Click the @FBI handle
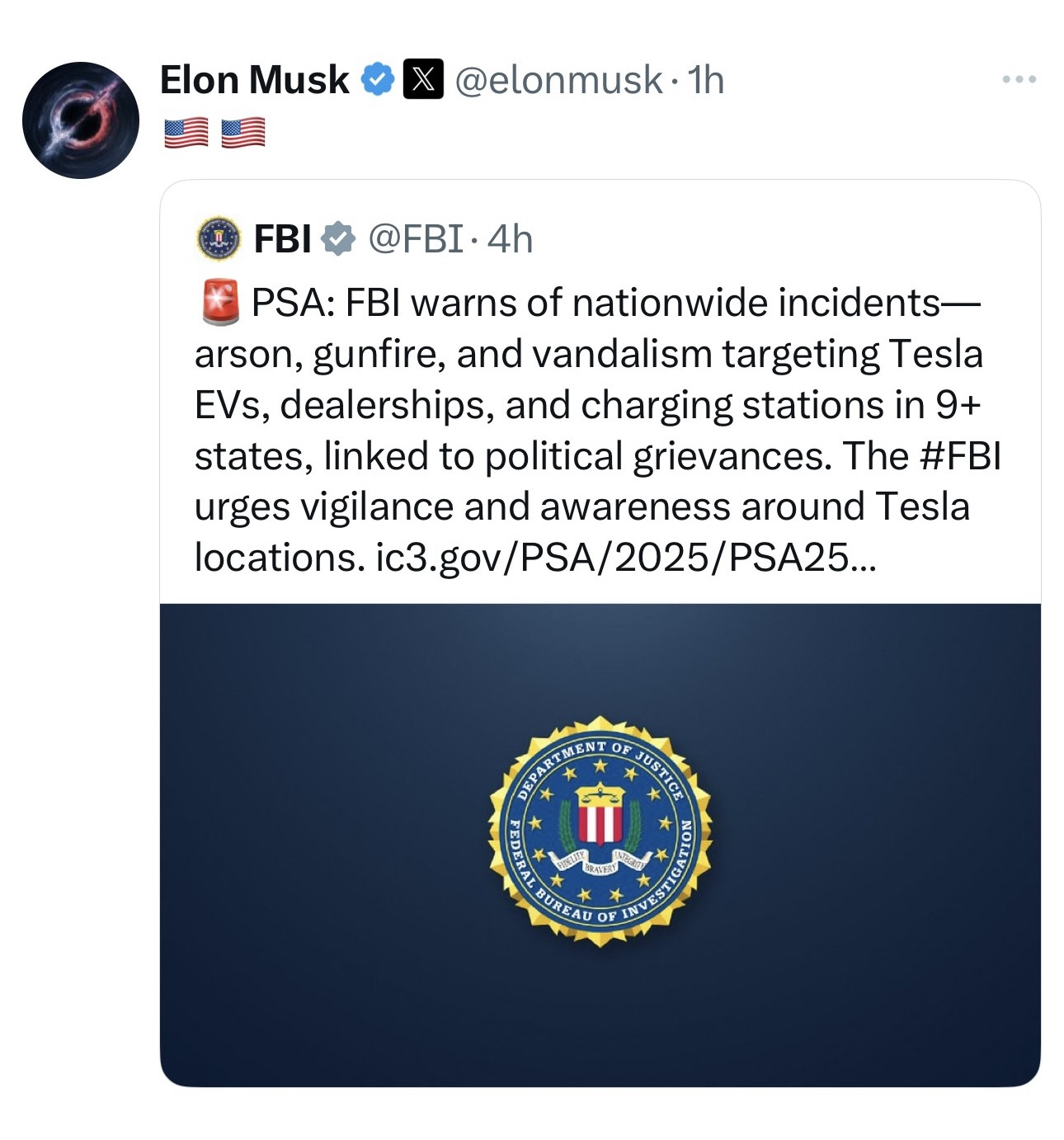The height and width of the screenshot is (1140, 1064). [416, 239]
